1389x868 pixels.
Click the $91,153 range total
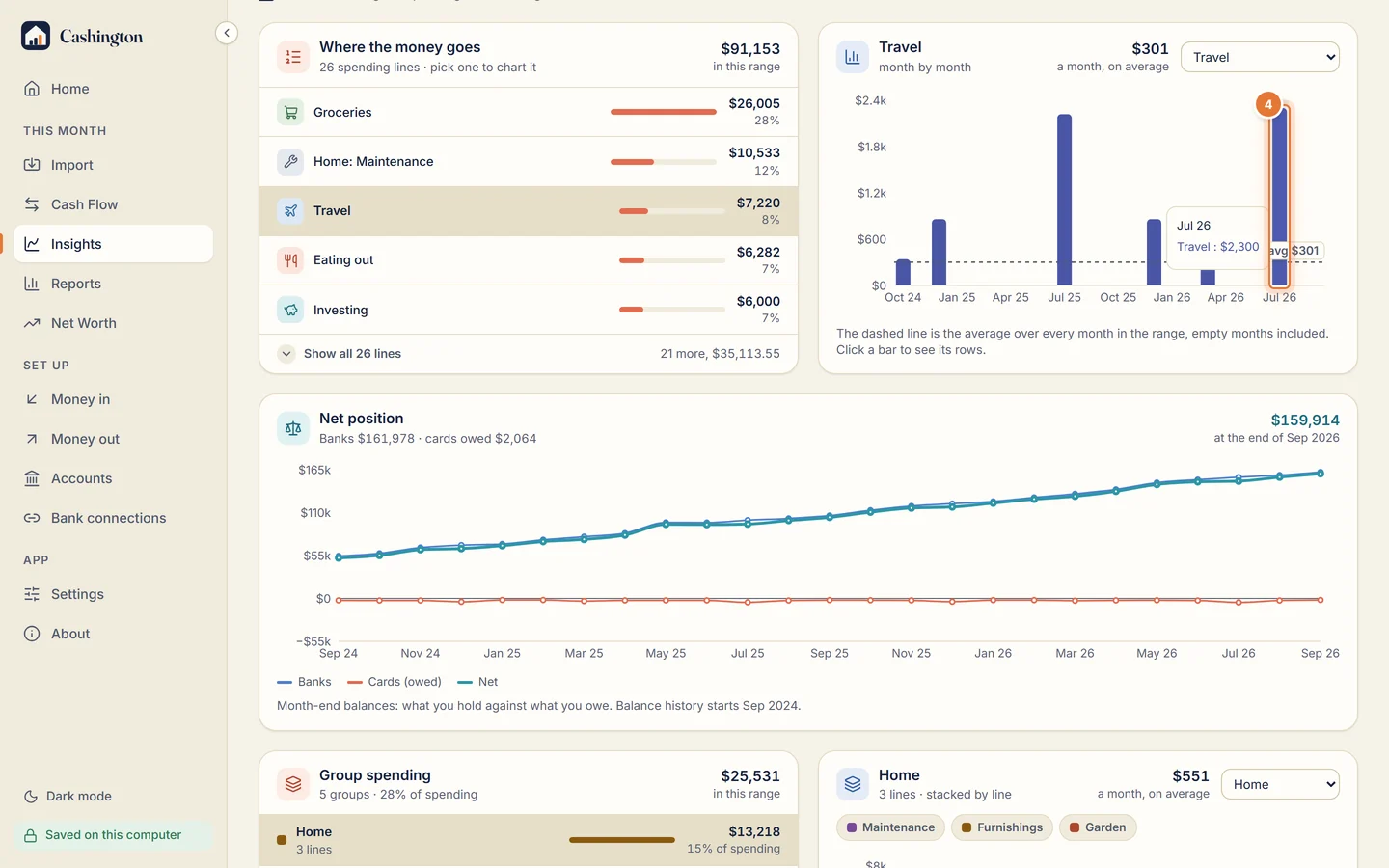pyautogui.click(x=750, y=48)
